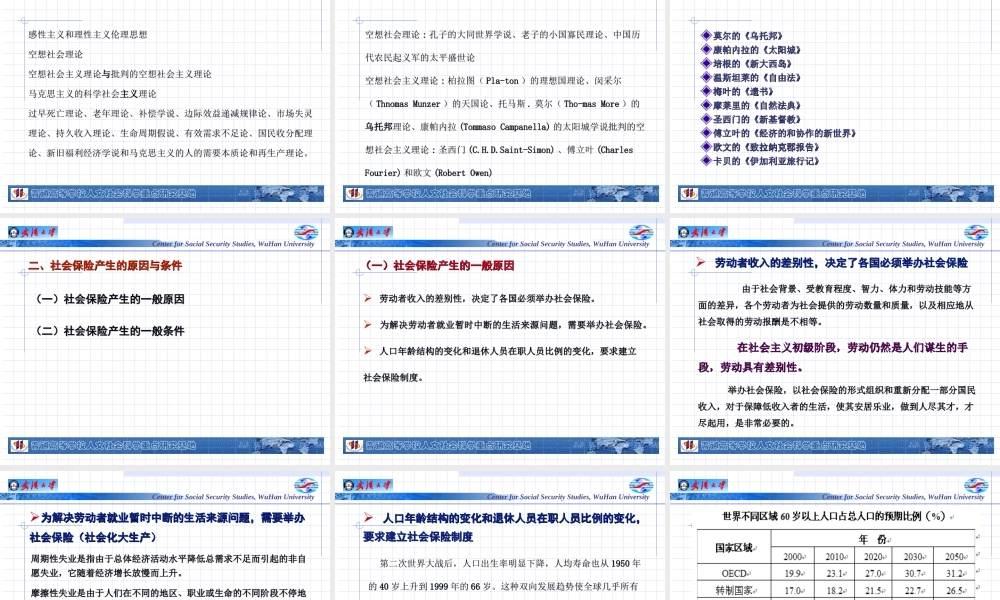Click the 转制国家 row label

[x=733, y=587]
